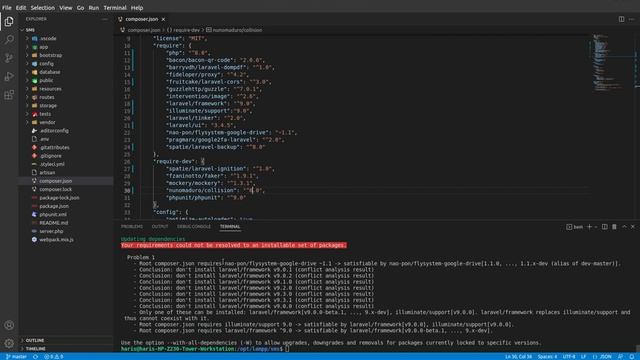
Task: Switch to the DEBUG CONSOLE panel tab
Action: (194, 227)
